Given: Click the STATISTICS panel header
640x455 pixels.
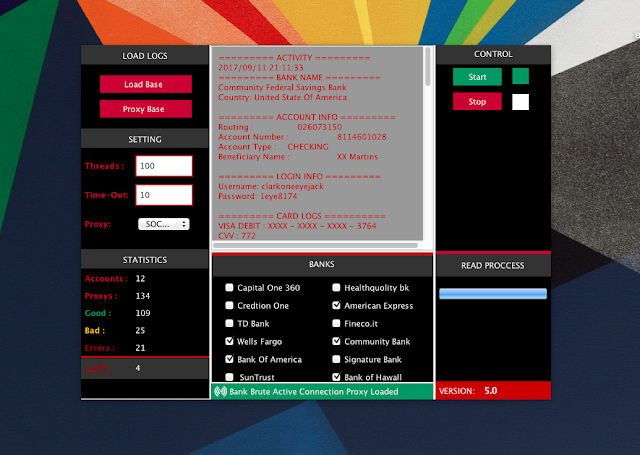Looking at the screenshot, I should pos(144,260).
